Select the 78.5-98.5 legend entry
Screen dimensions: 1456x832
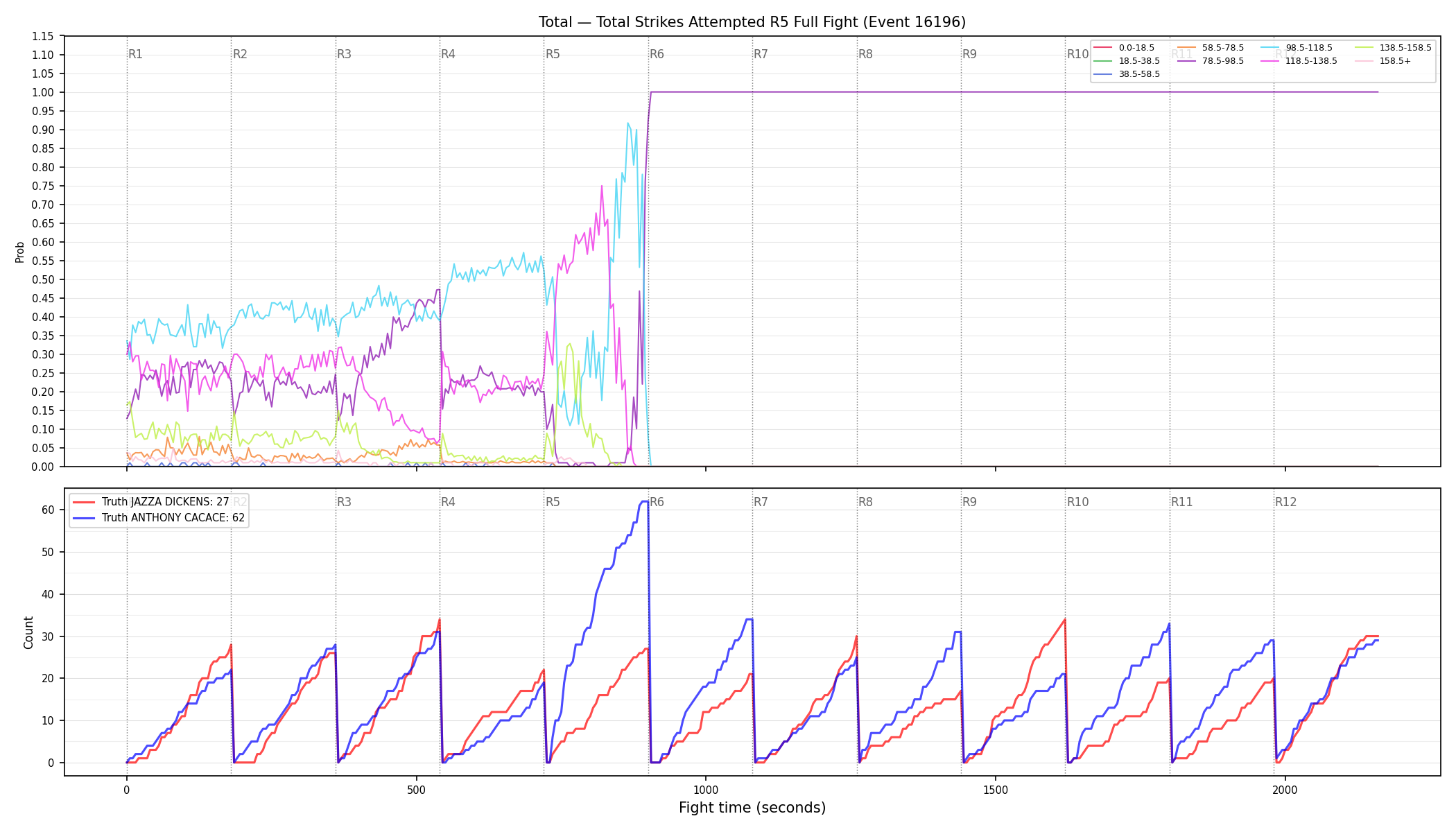(1211, 61)
